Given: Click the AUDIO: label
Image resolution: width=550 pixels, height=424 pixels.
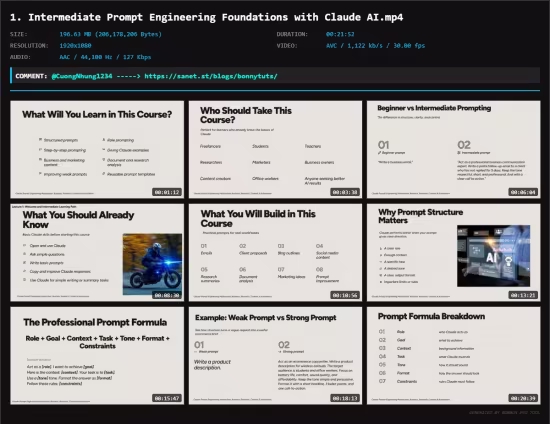Looking at the screenshot, I should (x=20, y=57).
